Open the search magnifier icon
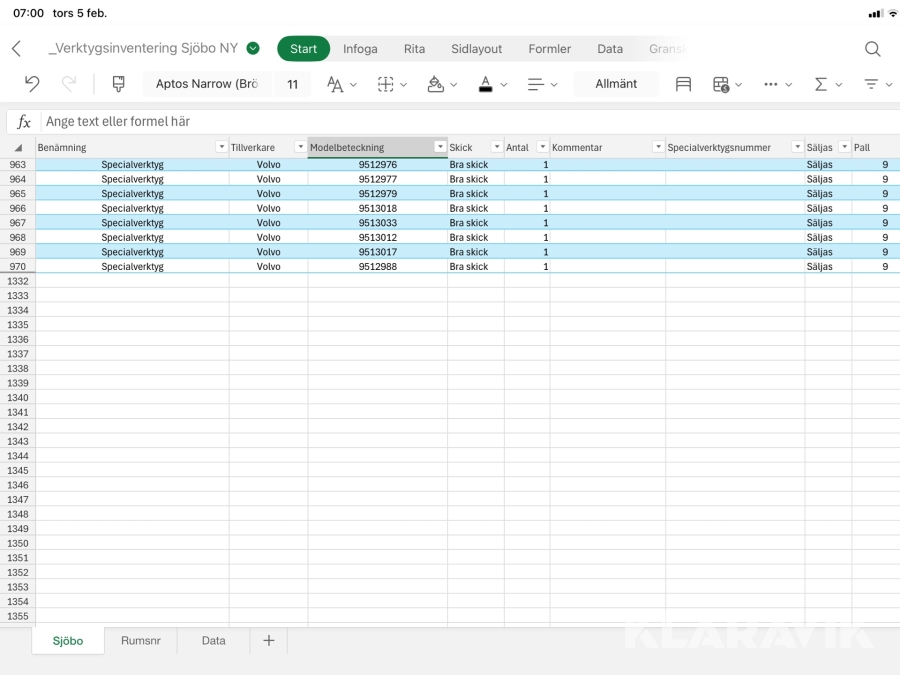900x675 pixels. [872, 49]
